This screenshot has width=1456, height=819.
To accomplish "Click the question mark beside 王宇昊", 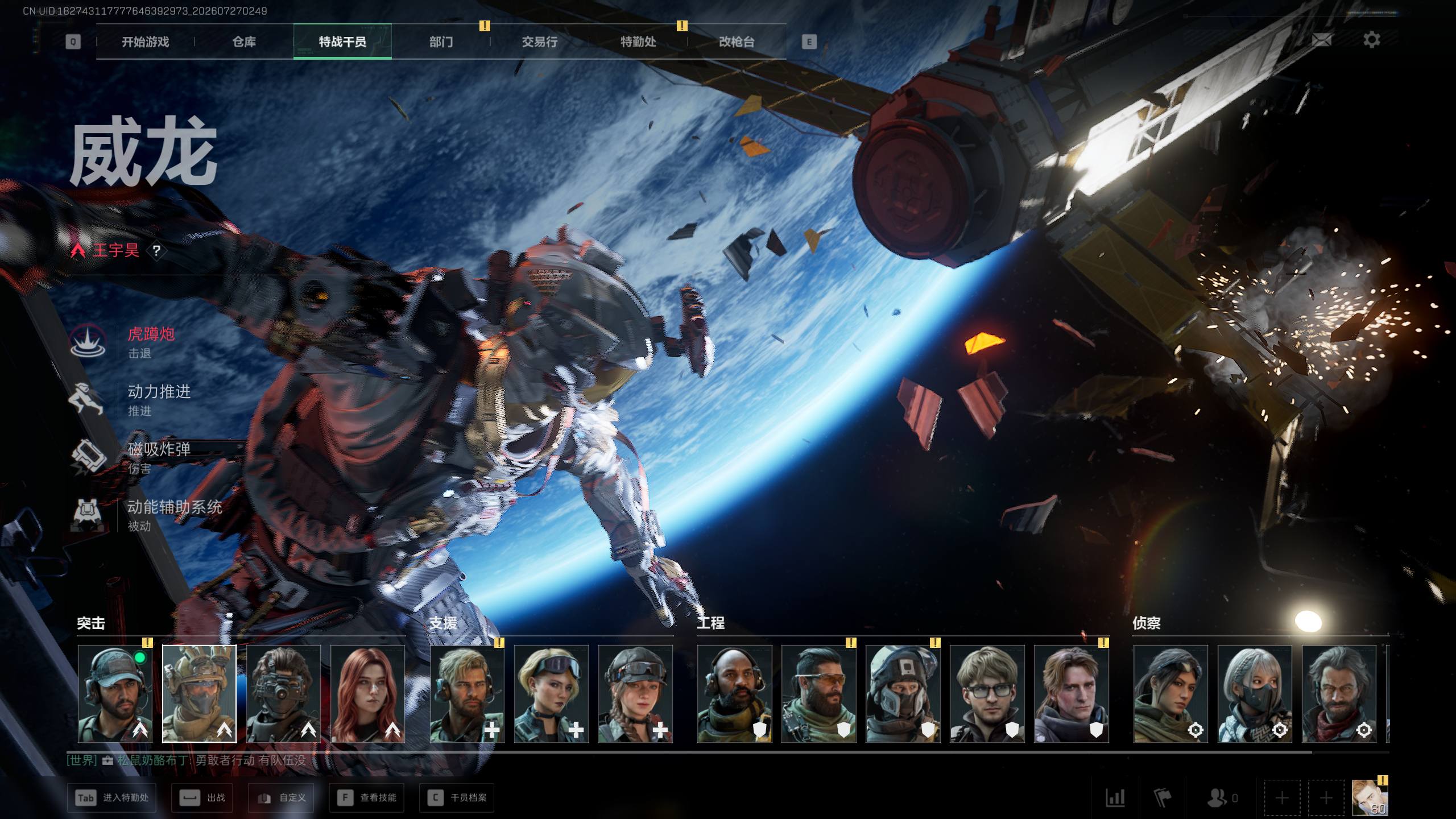I will [x=156, y=251].
